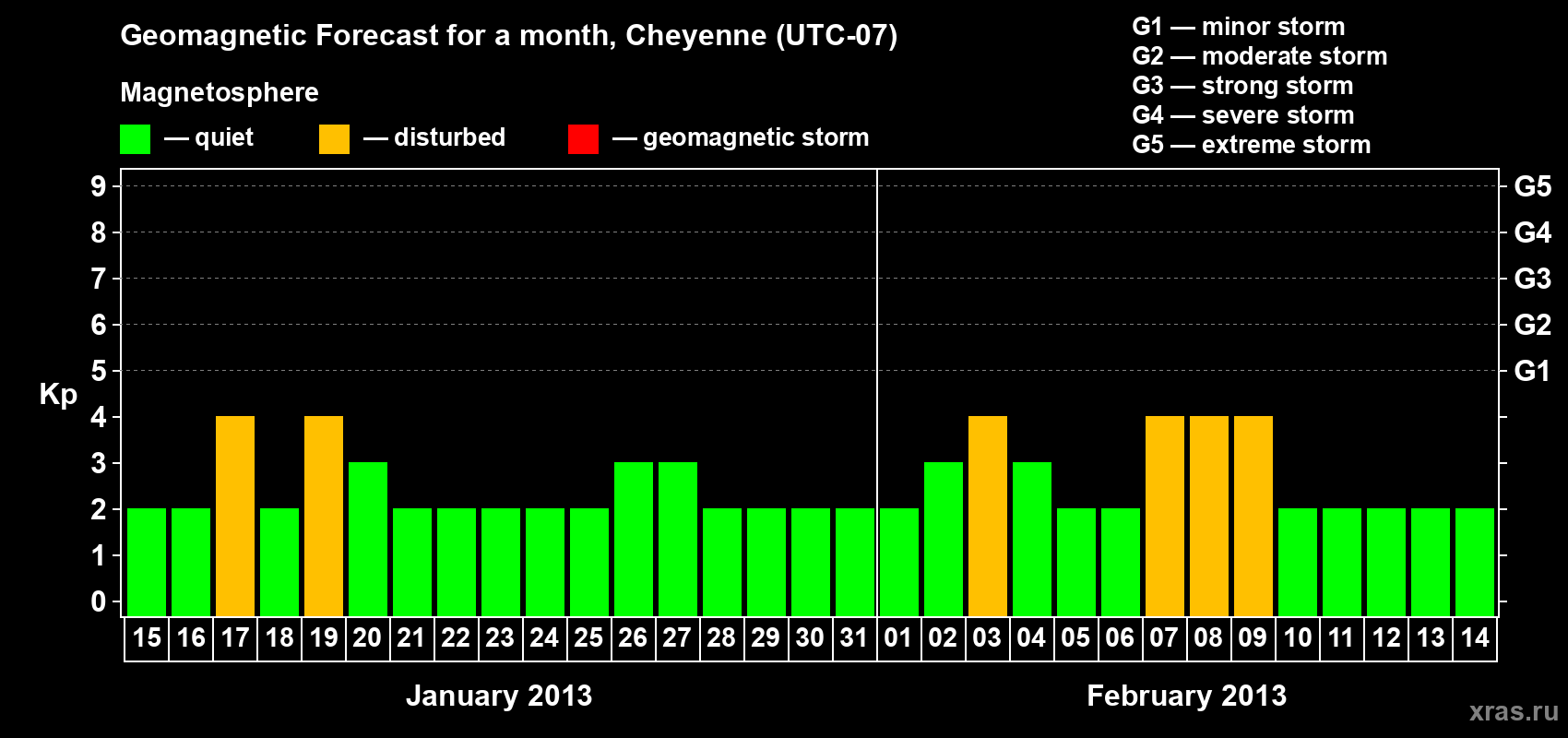This screenshot has height=738, width=1568.
Task: Click the Magnetosphere heading
Action: [220, 93]
